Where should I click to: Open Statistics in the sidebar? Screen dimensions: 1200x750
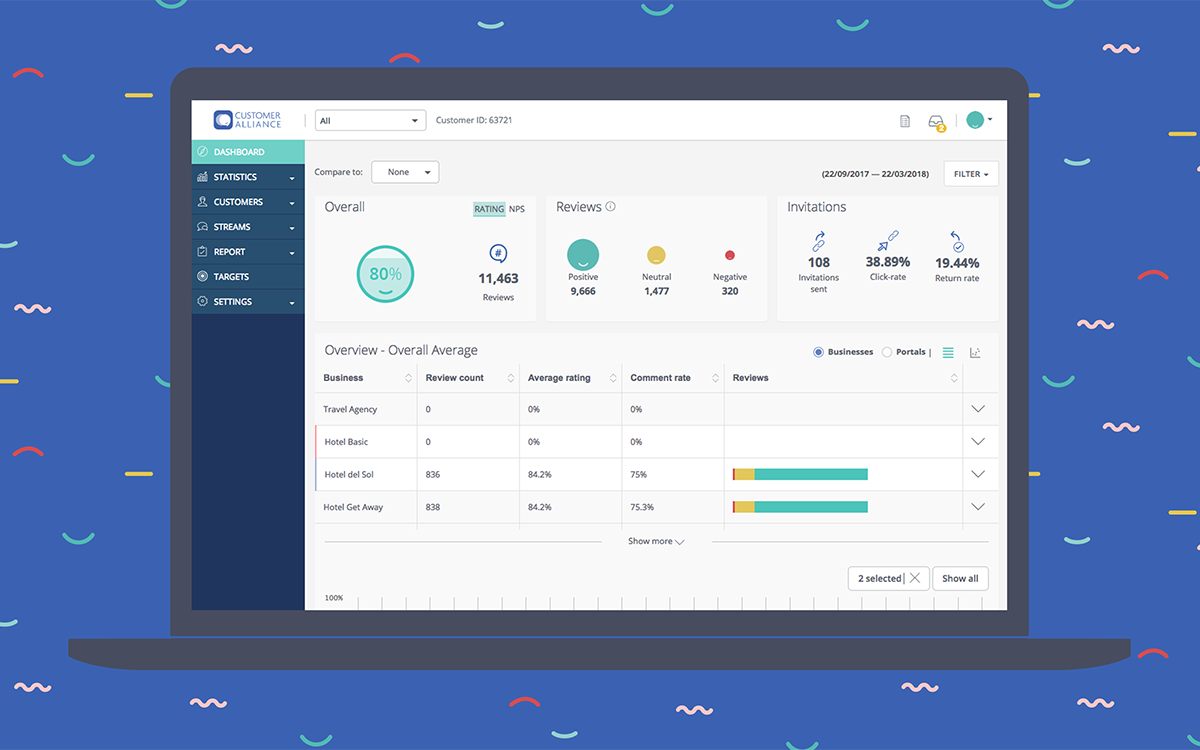click(247, 177)
